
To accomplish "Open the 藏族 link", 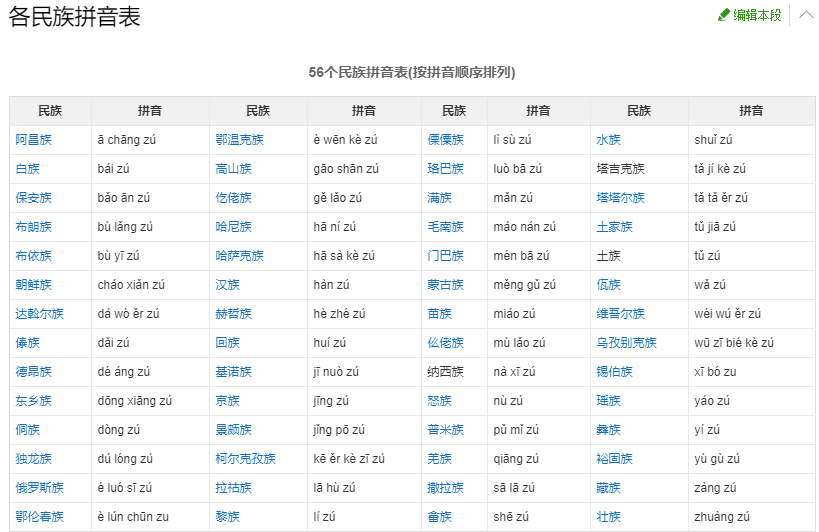I will pos(609,488).
